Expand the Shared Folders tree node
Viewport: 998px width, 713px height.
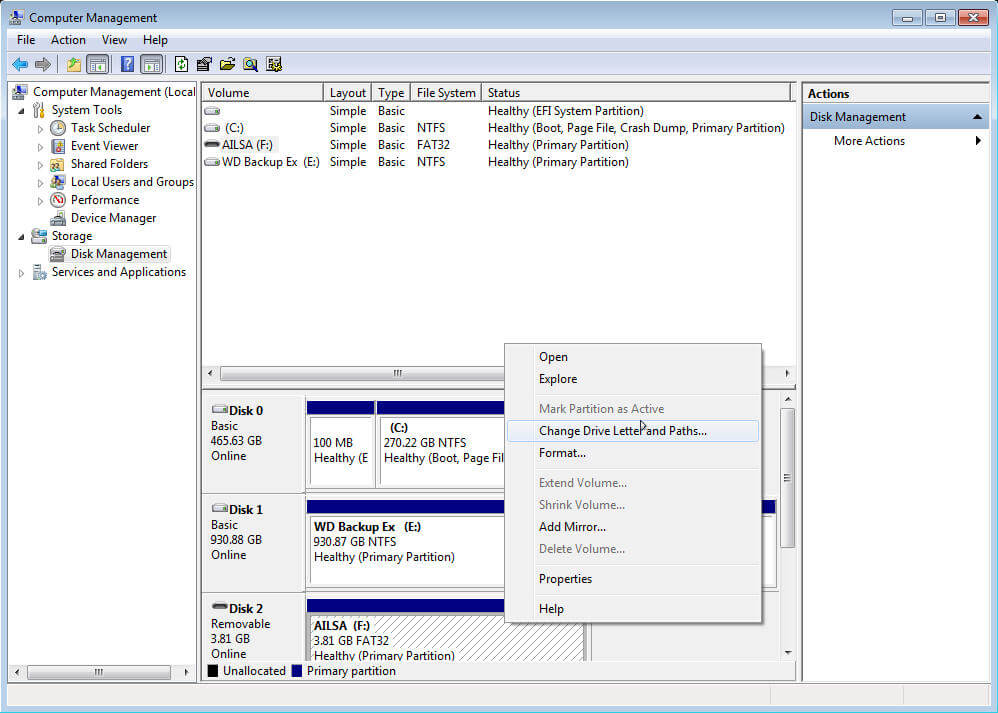[x=40, y=164]
